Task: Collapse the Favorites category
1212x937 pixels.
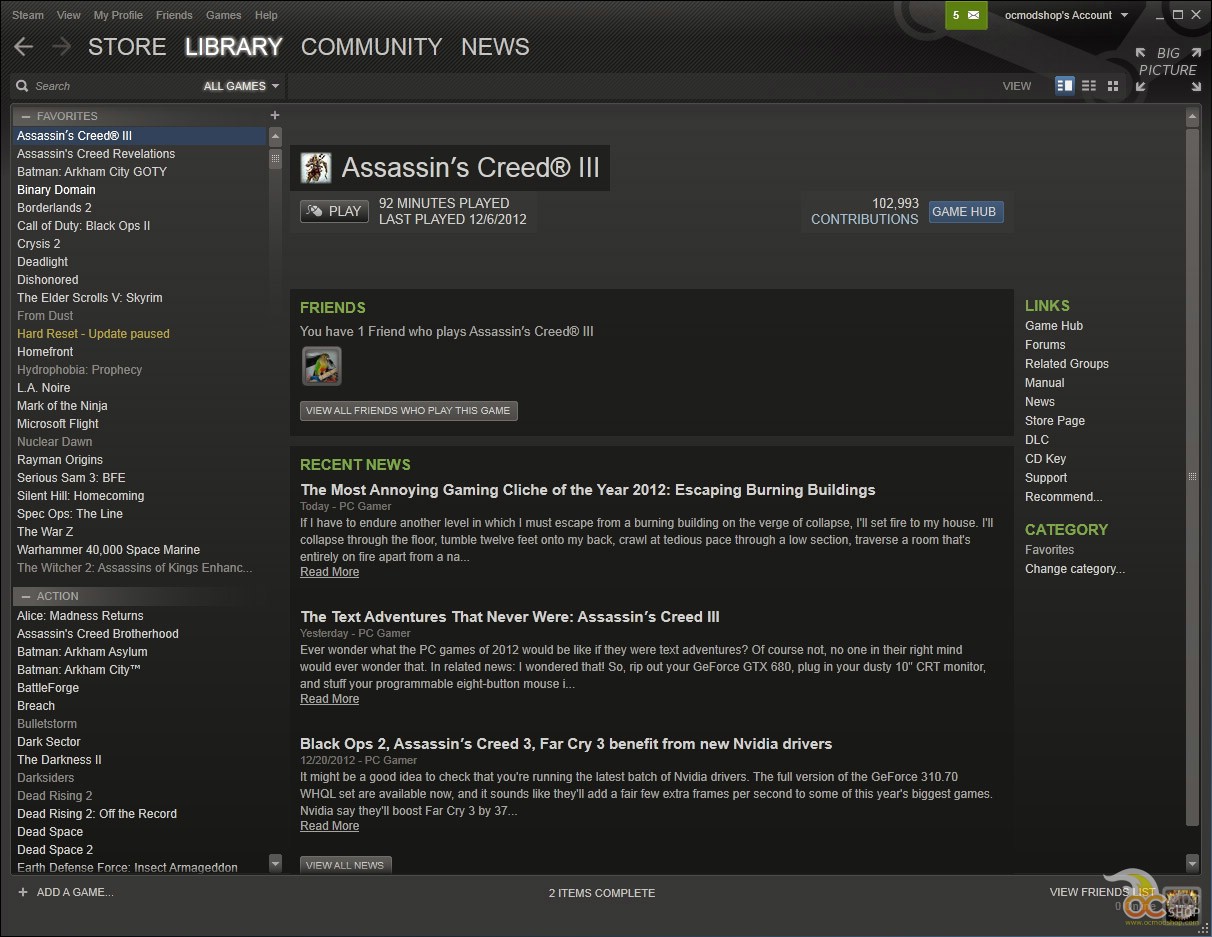Action: pyautogui.click(x=26, y=117)
